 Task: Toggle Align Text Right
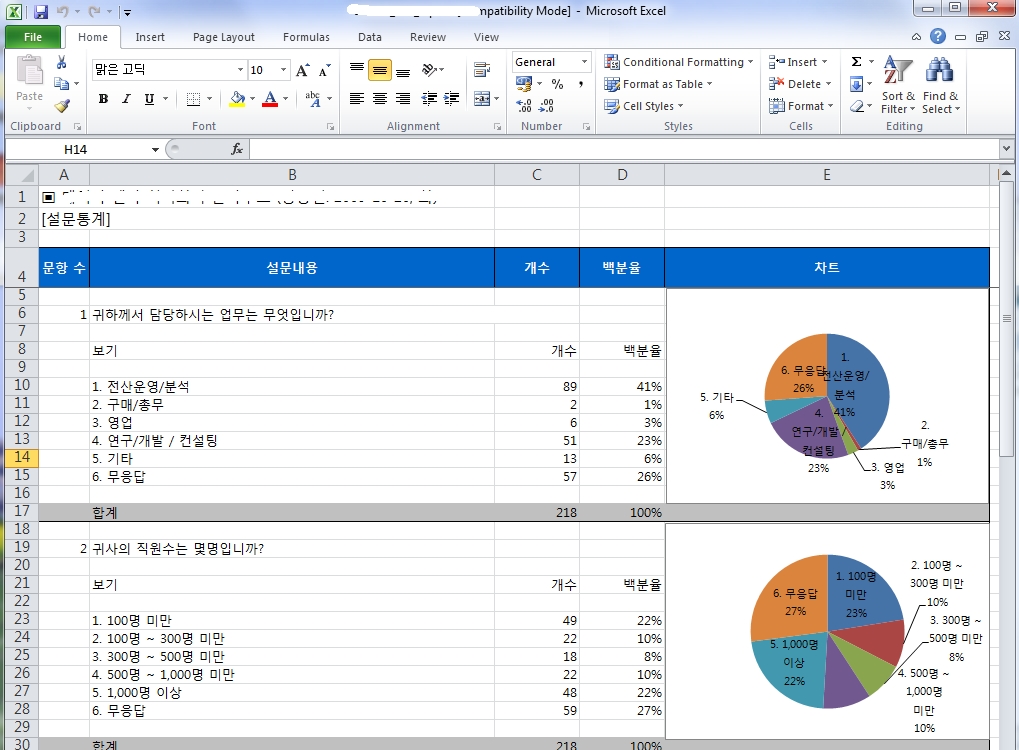pos(403,99)
